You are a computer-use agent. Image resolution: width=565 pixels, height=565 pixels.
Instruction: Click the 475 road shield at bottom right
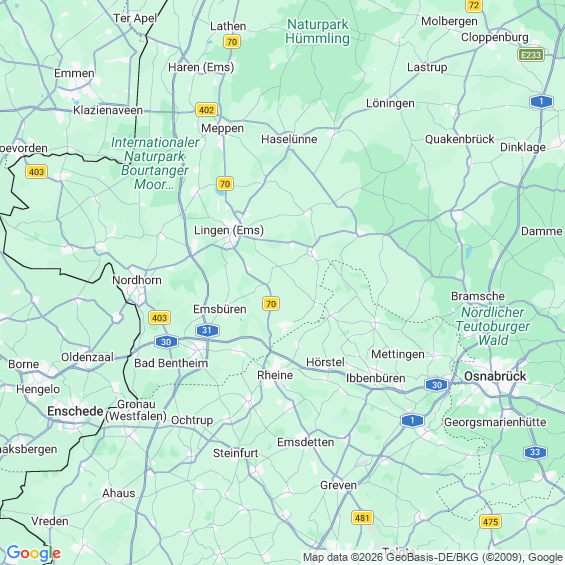click(490, 521)
